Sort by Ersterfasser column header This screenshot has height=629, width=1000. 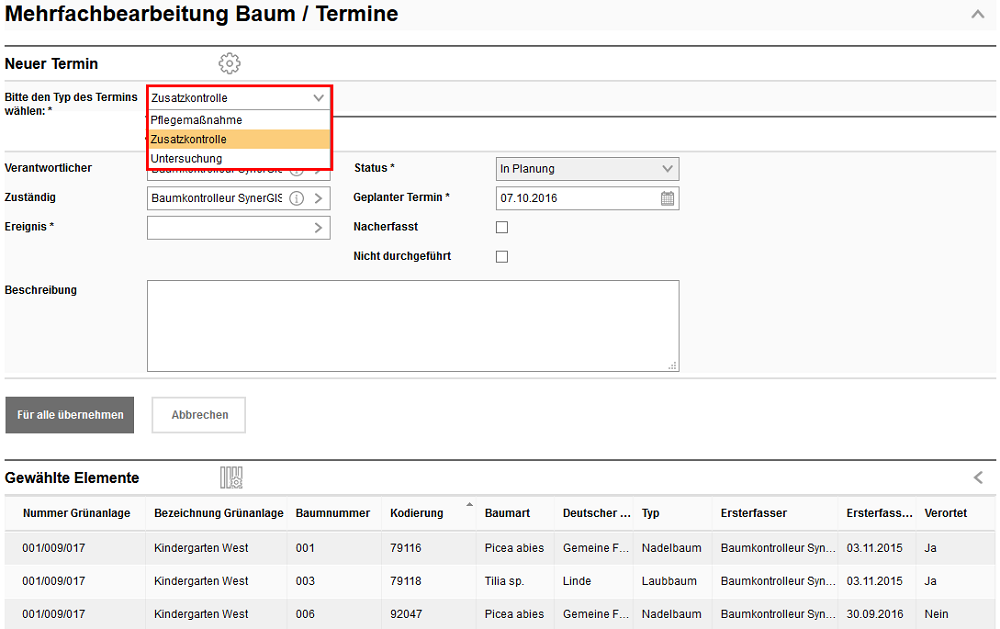[x=753, y=513]
